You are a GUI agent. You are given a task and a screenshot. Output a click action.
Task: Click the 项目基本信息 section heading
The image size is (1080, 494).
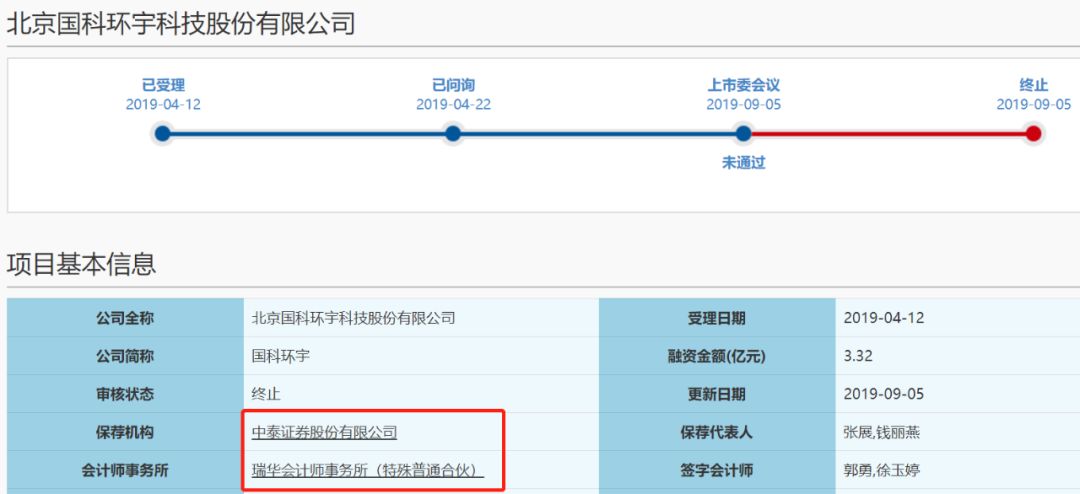coord(81,264)
